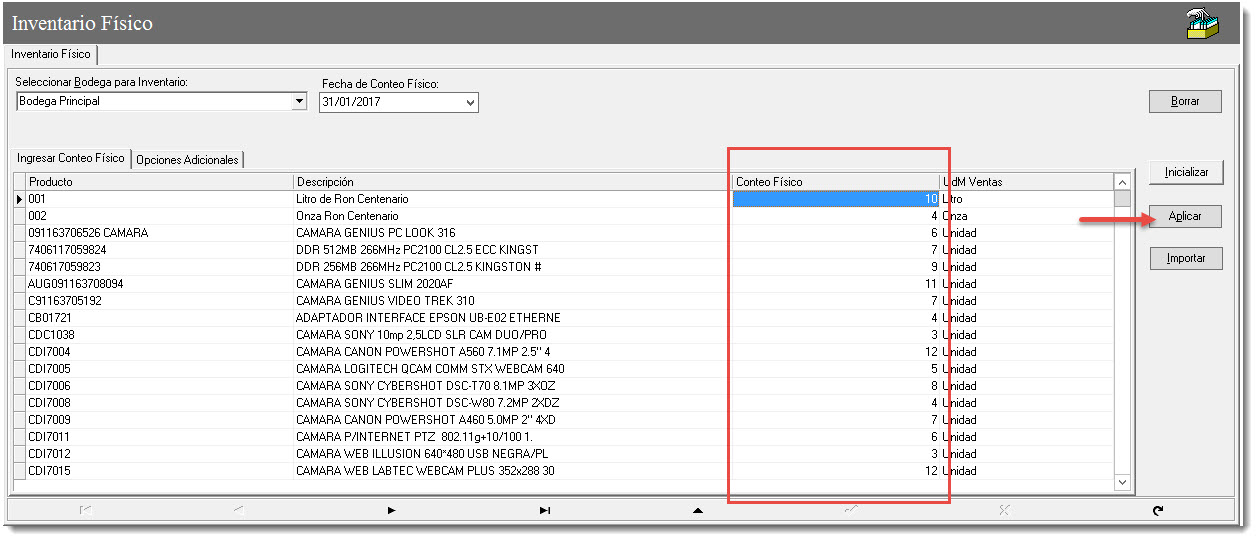Click the previous record navigator arrow
The width and height of the screenshot is (1258, 541).
click(238, 510)
